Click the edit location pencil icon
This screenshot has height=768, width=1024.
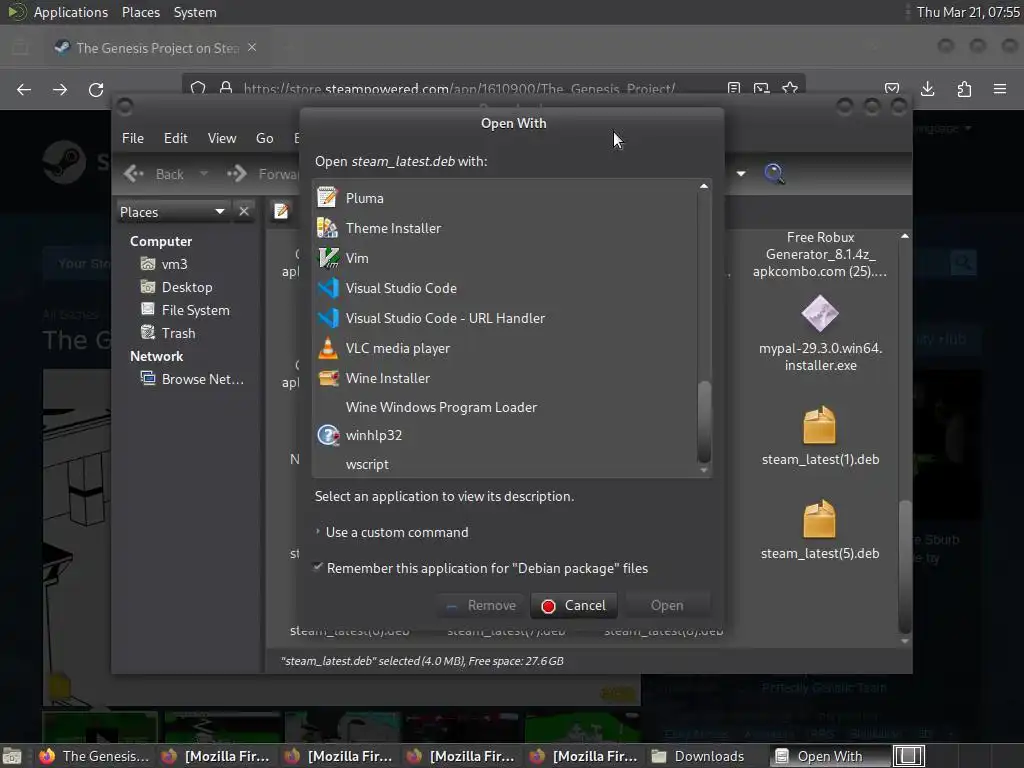coord(281,212)
